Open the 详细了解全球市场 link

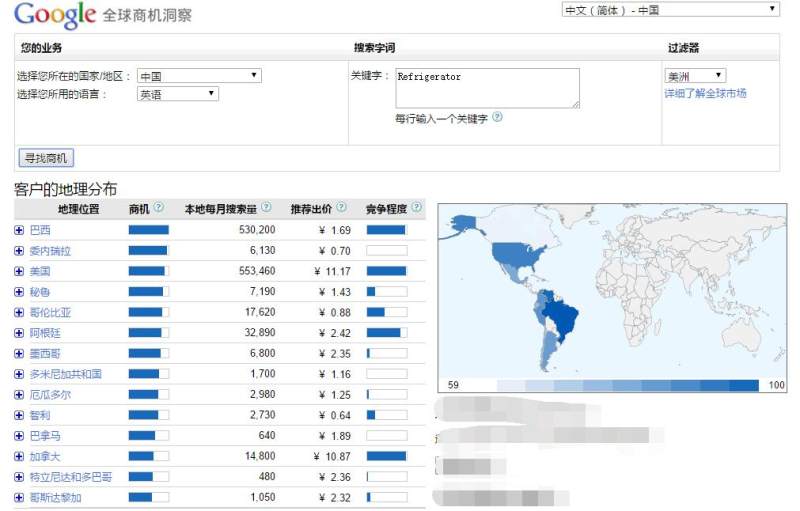coord(705,94)
